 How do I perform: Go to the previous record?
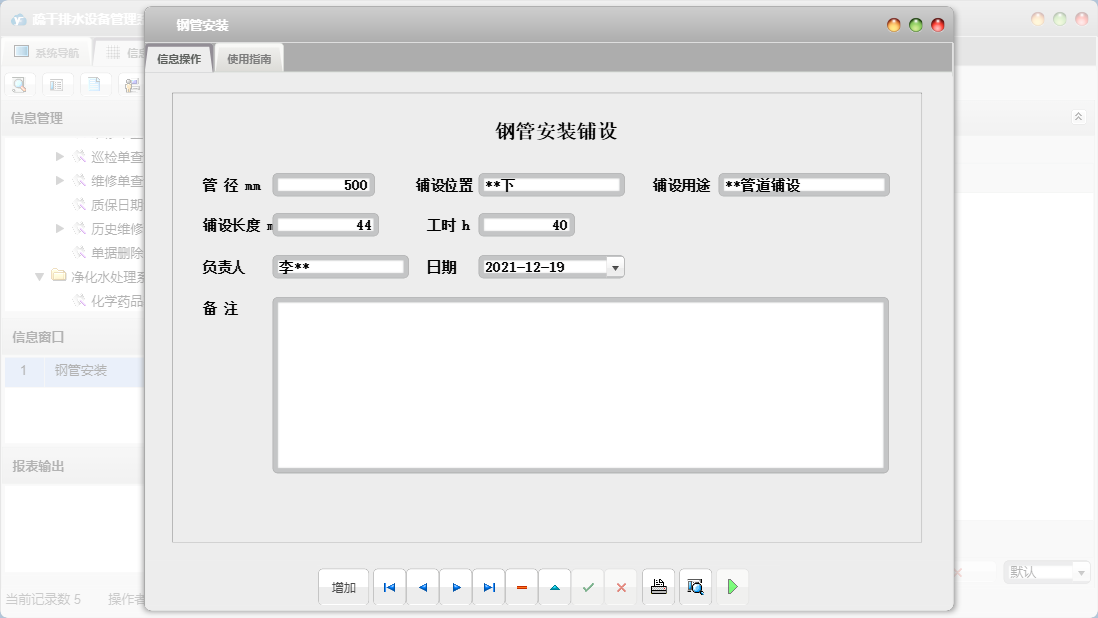tap(422, 587)
